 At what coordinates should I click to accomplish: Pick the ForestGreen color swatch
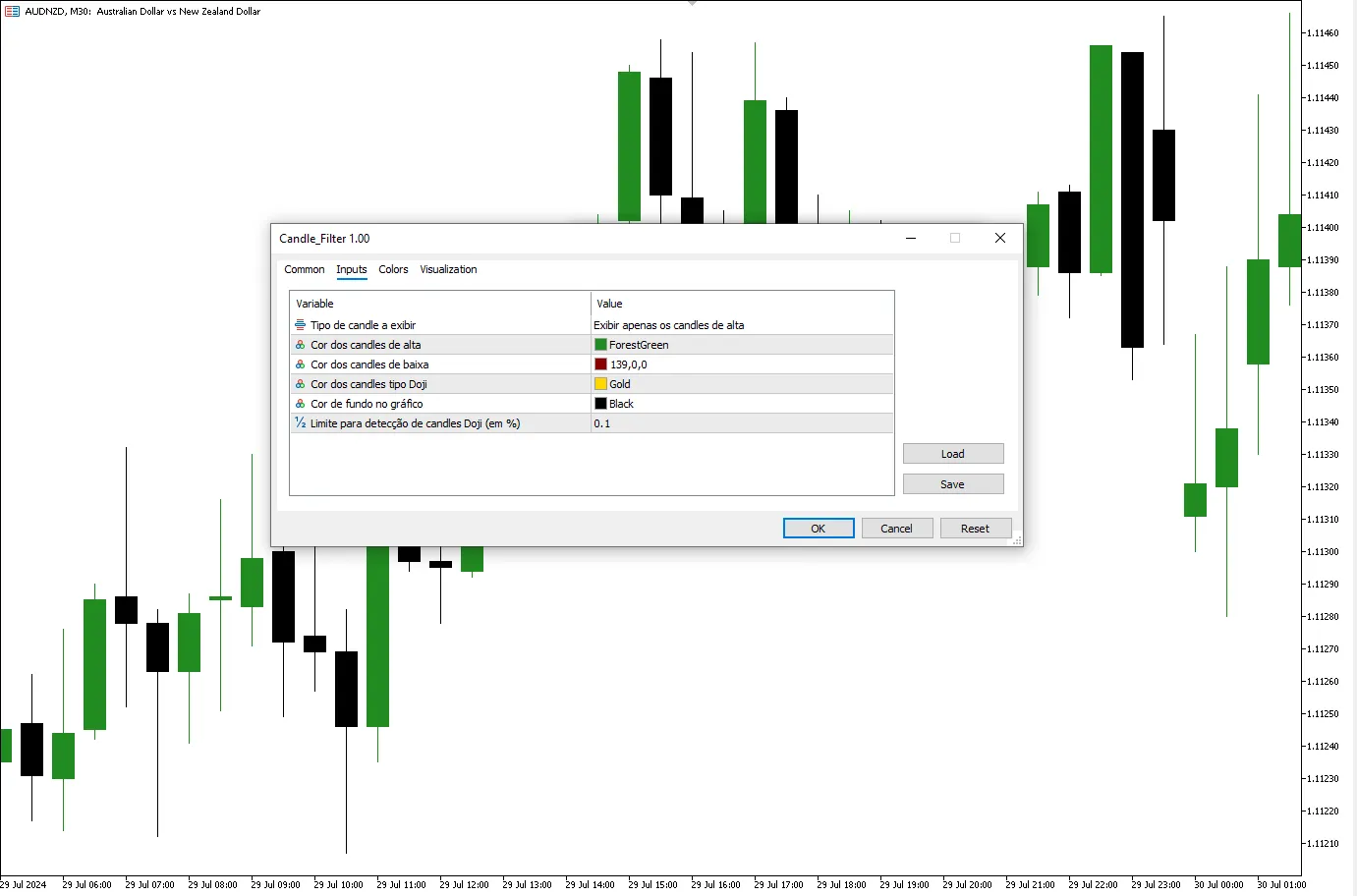[600, 345]
